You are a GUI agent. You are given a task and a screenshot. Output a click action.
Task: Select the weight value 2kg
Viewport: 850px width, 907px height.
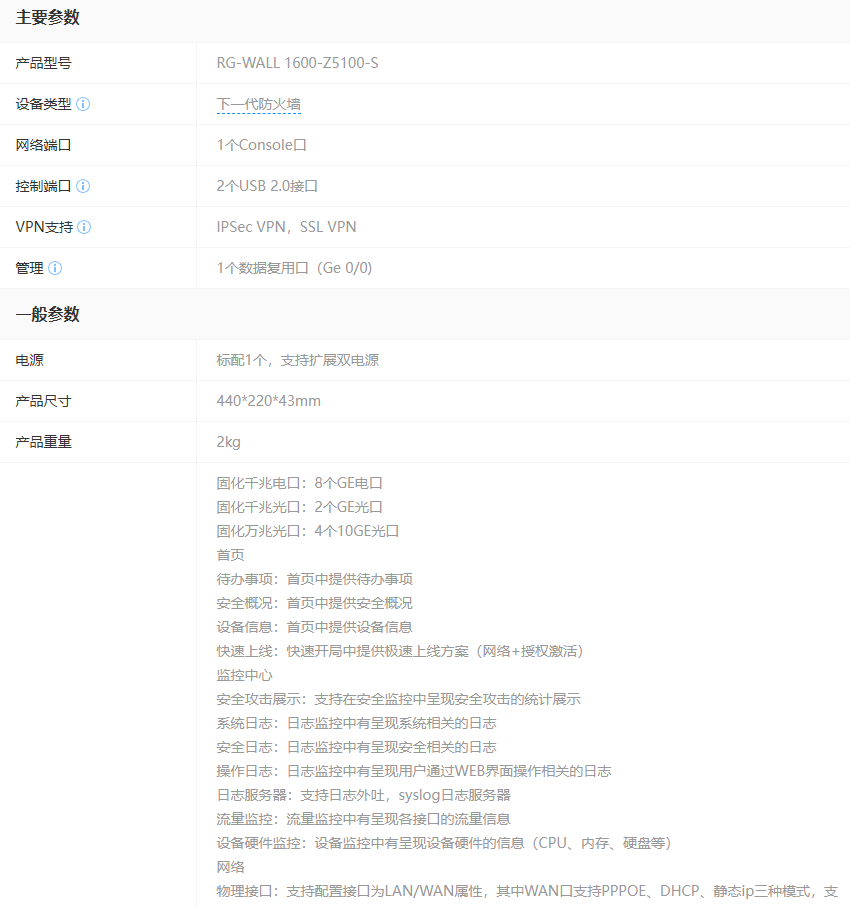(229, 443)
